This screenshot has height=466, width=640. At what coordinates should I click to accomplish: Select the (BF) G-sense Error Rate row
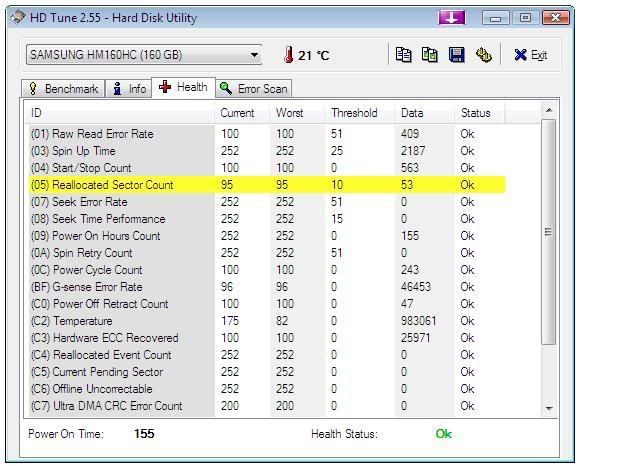pyautogui.click(x=265, y=287)
